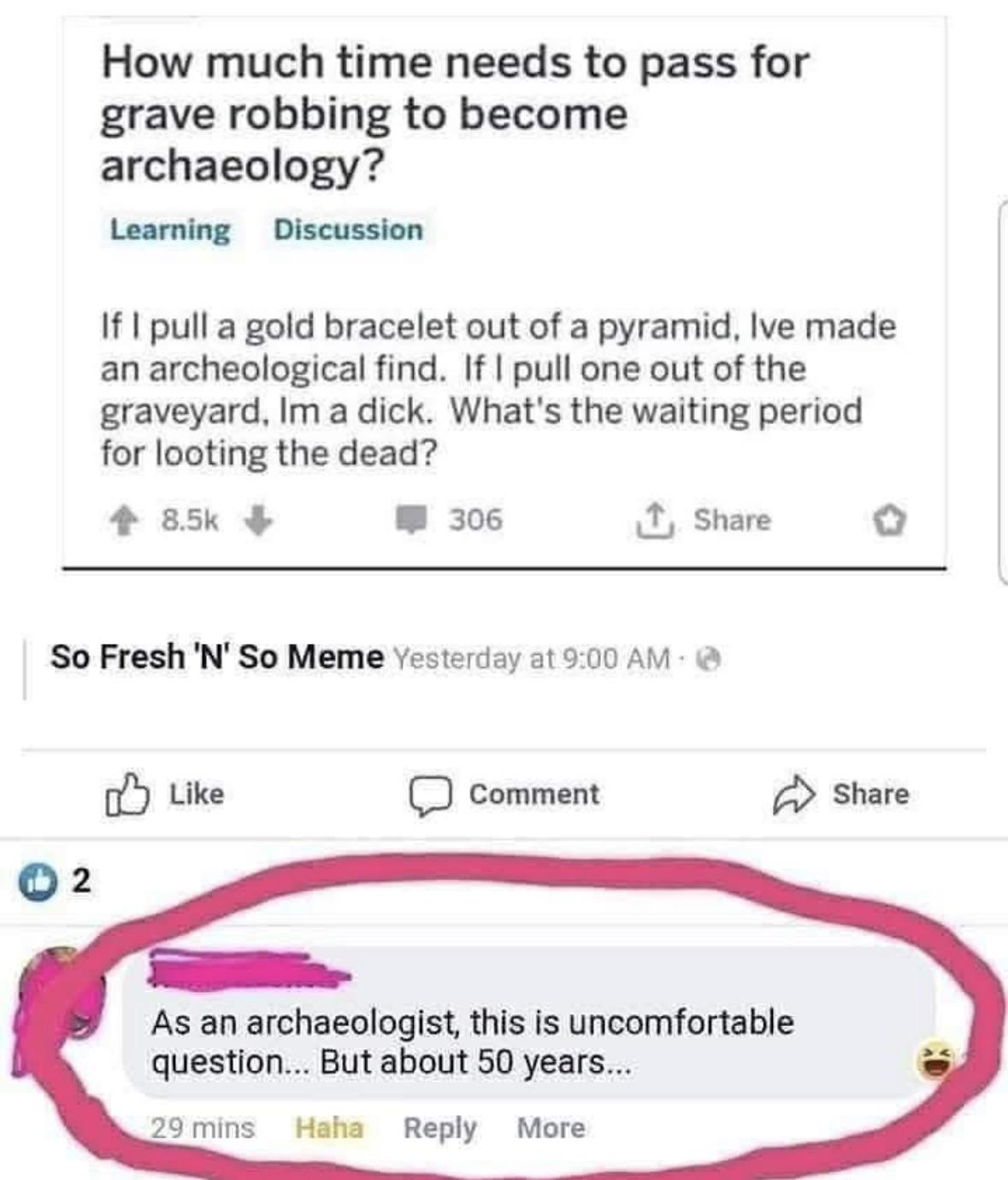Click the laughing emoji reaction on comment
The width and height of the screenshot is (1008, 1180).
click(x=934, y=1061)
